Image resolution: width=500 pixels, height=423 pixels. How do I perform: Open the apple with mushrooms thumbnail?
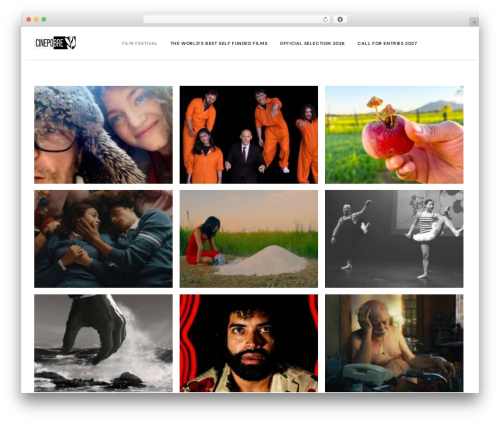click(x=394, y=135)
